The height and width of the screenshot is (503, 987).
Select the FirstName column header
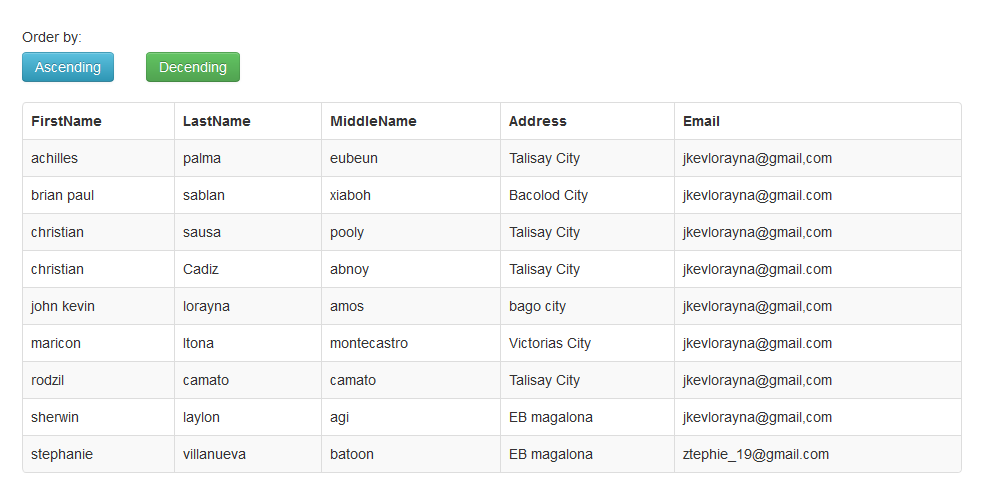[99, 122]
